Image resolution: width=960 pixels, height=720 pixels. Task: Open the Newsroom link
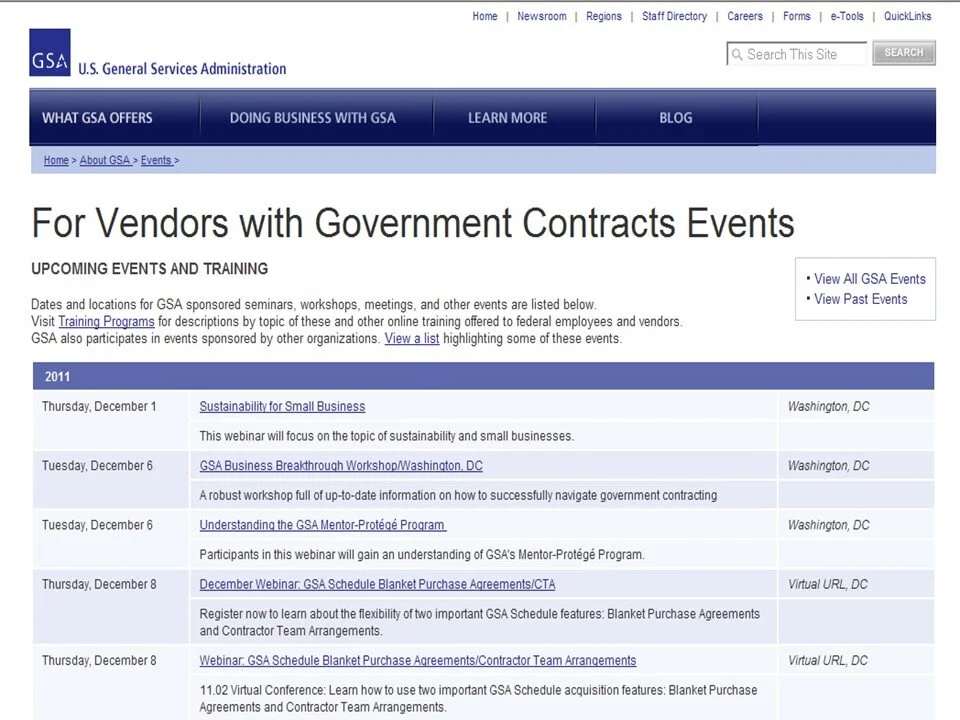pyautogui.click(x=542, y=17)
